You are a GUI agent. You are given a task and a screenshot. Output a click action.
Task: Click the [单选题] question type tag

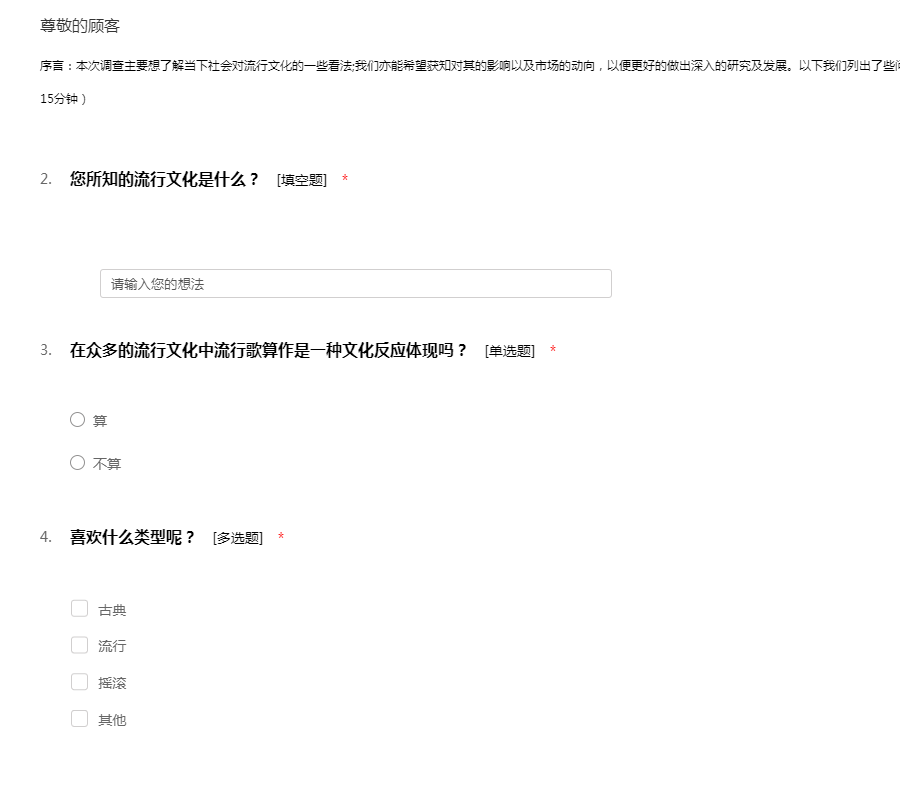510,351
